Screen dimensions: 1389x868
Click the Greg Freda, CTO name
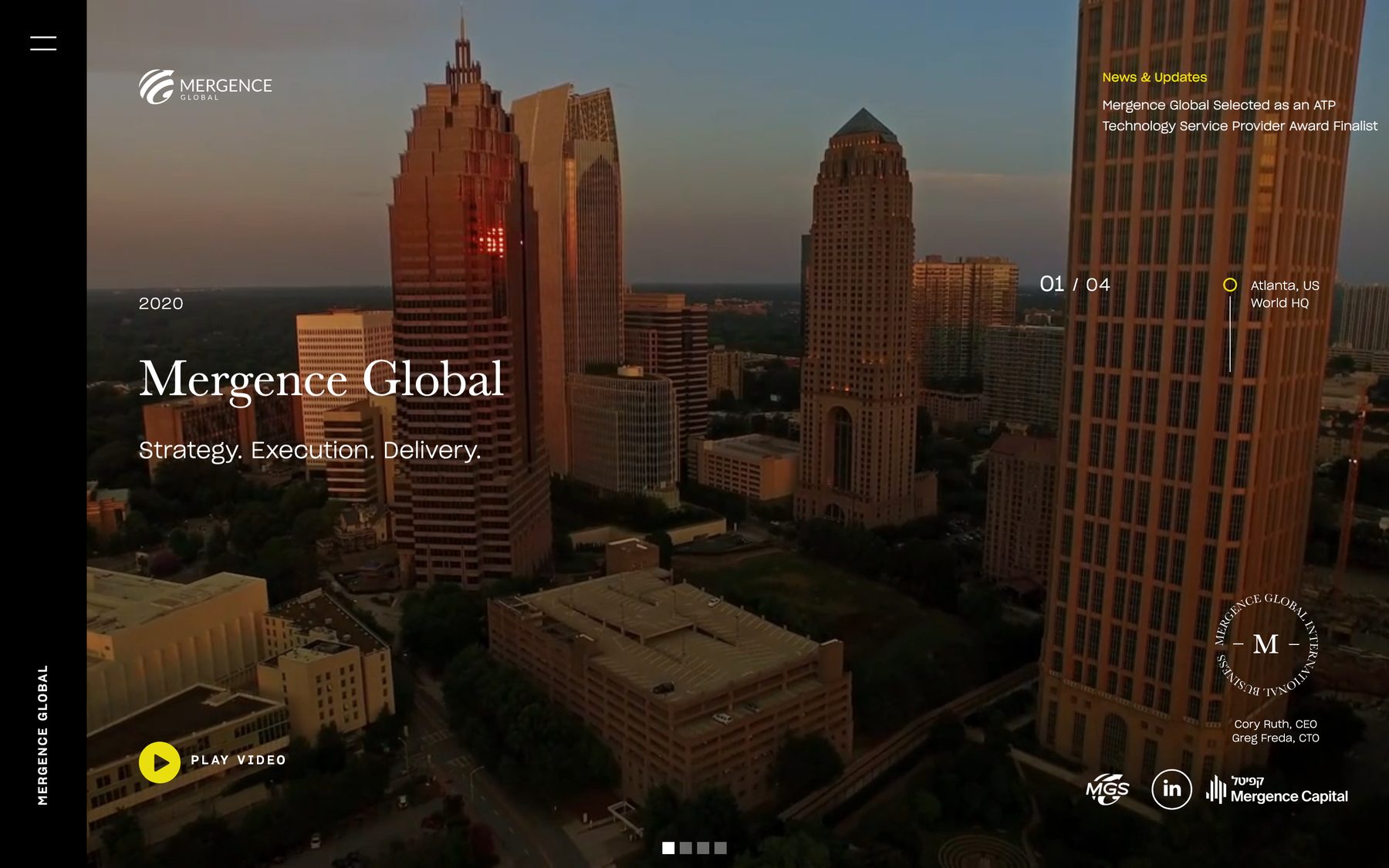point(1276,738)
